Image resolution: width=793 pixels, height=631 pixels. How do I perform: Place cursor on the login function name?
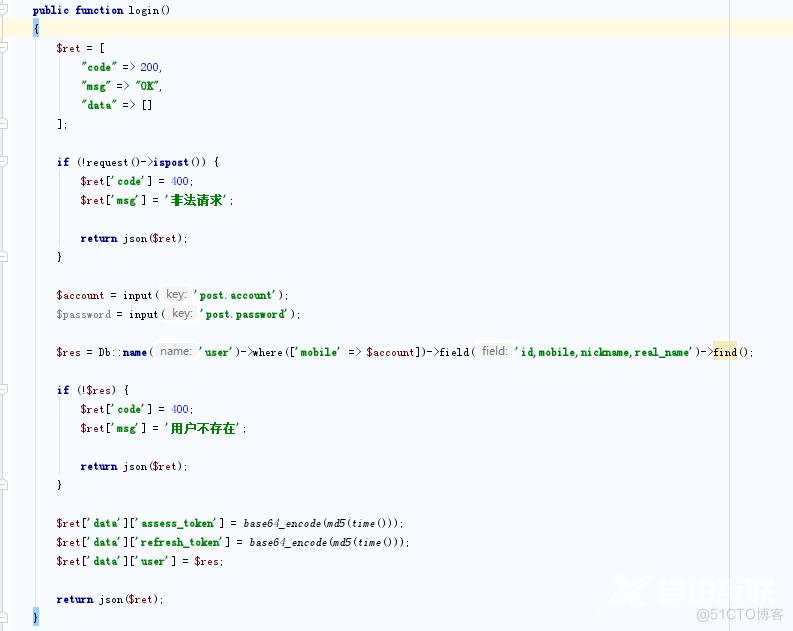coord(145,10)
